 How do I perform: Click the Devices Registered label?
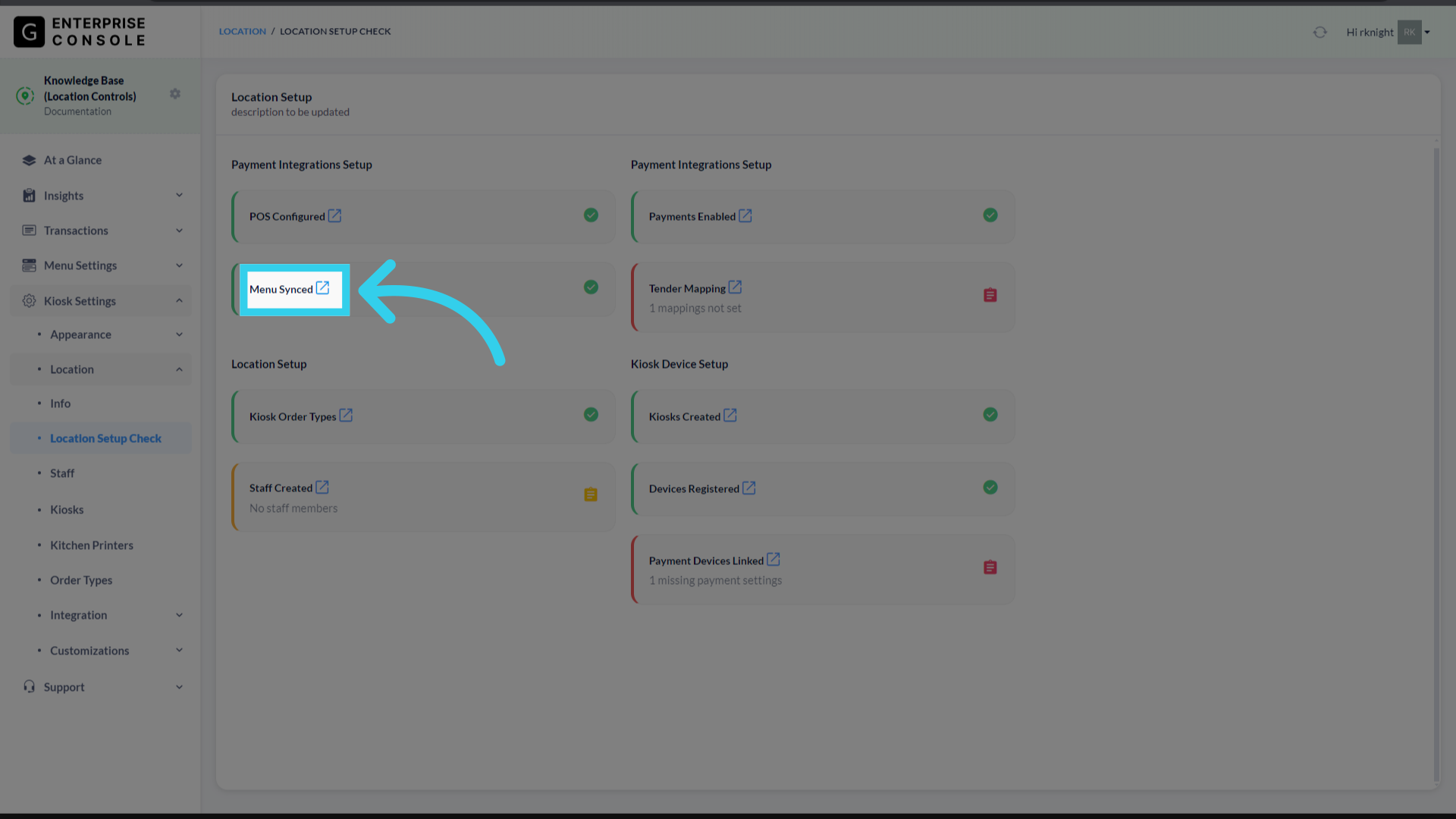(694, 489)
